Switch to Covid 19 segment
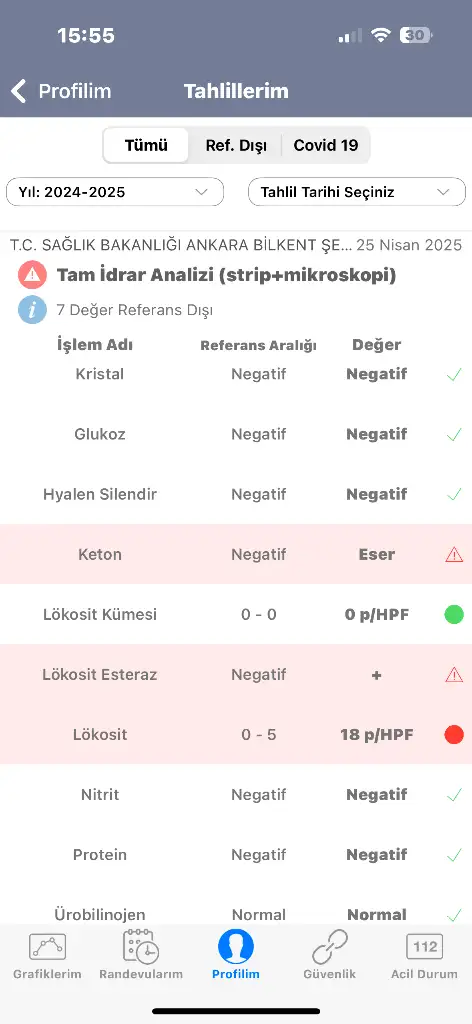472x1024 pixels. click(x=326, y=145)
